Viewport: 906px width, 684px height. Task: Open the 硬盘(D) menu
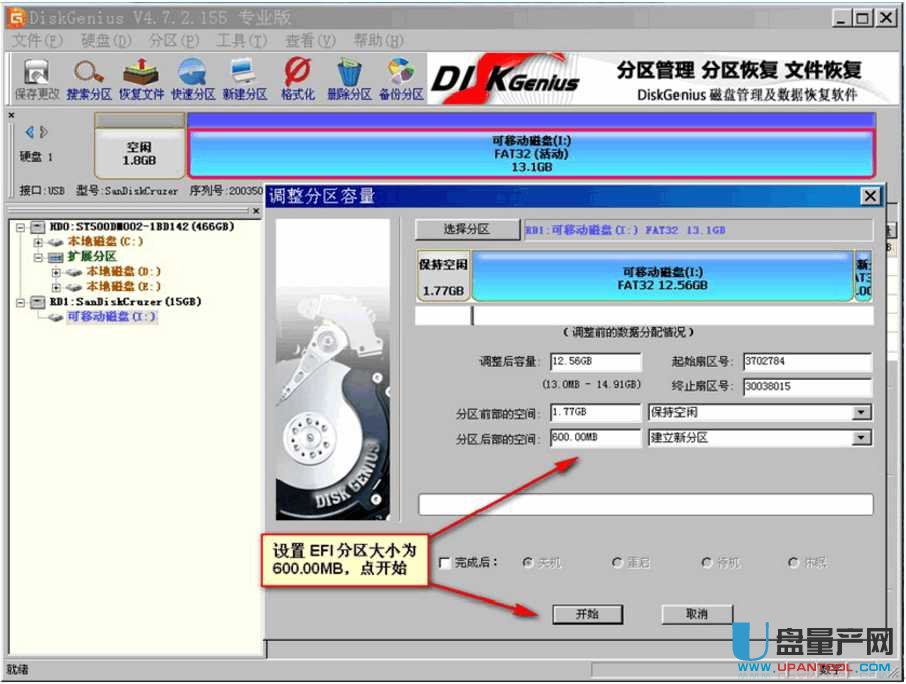106,40
